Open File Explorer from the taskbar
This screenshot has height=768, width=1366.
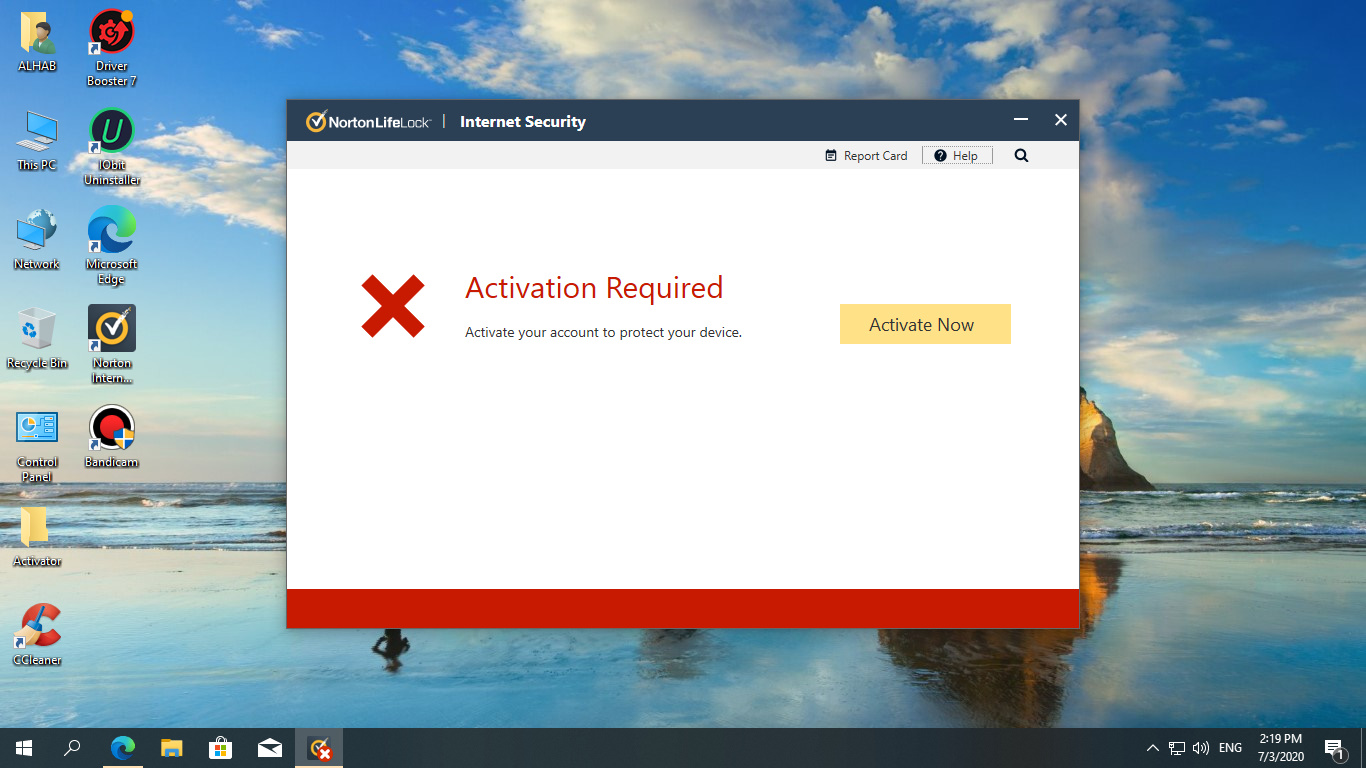click(172, 748)
